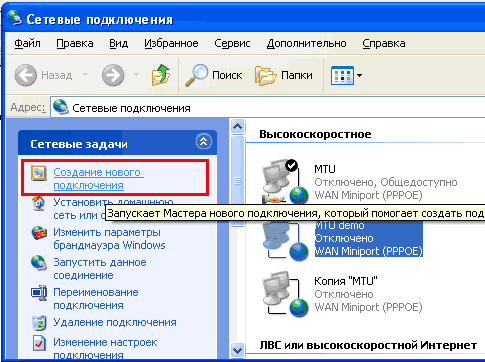Open the Forward history dropdown arrow

point(136,75)
